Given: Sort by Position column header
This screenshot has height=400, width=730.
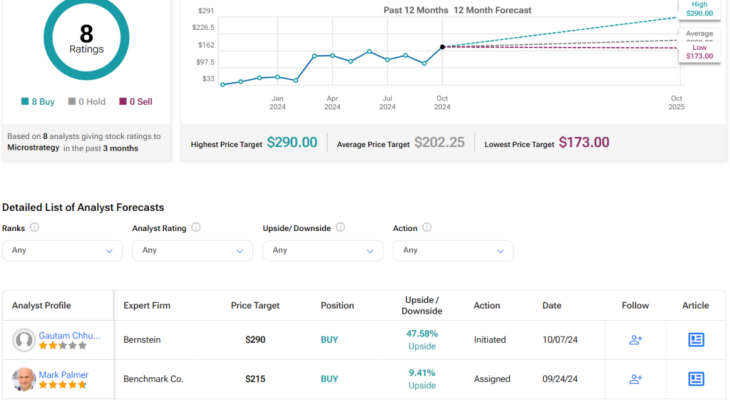Looking at the screenshot, I should [x=337, y=305].
